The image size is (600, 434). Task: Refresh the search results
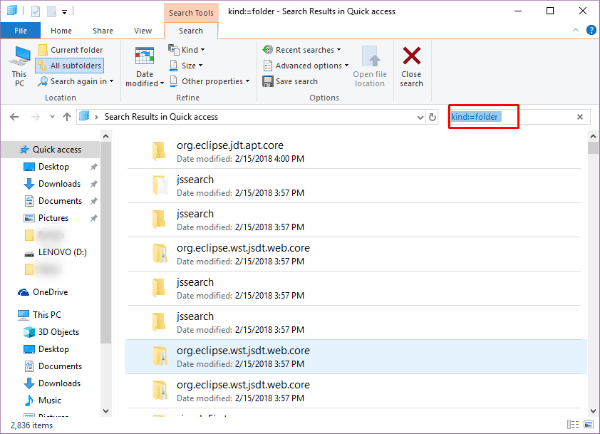432,117
